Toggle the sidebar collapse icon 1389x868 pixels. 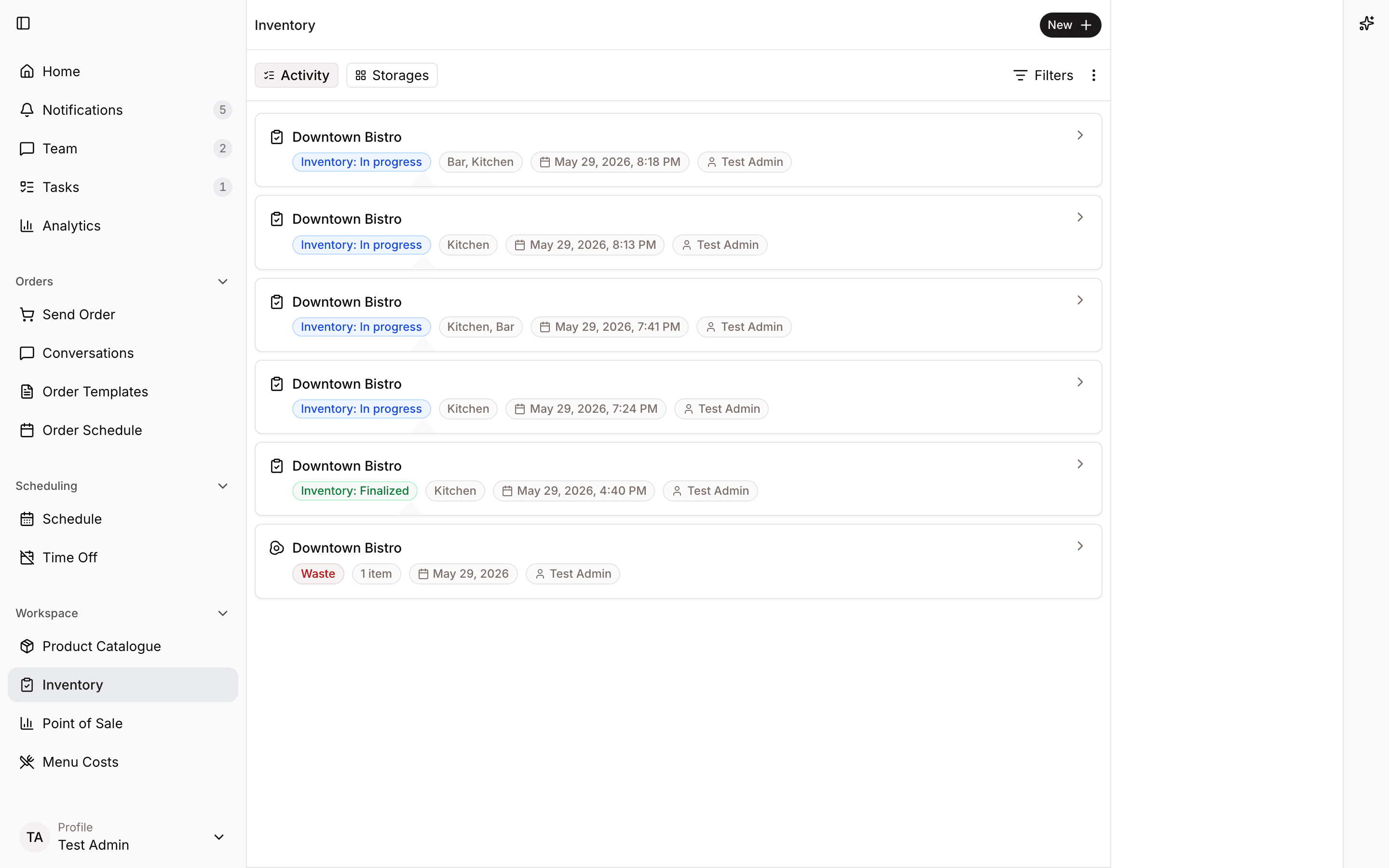[x=23, y=24]
